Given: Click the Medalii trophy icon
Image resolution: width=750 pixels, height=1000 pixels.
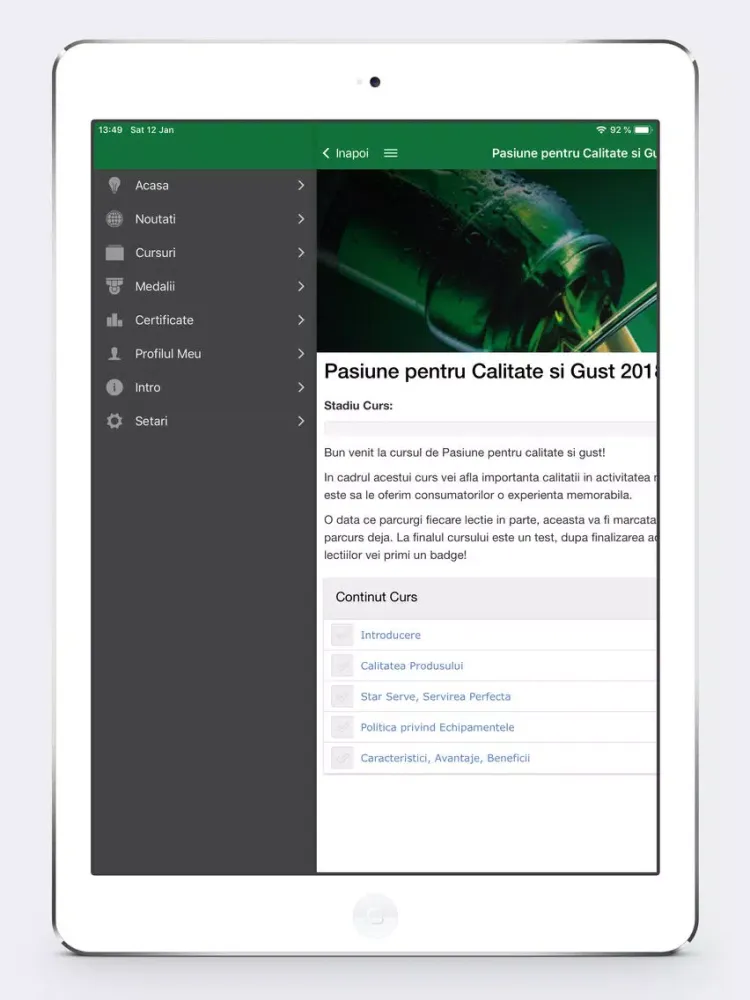Looking at the screenshot, I should 114,286.
